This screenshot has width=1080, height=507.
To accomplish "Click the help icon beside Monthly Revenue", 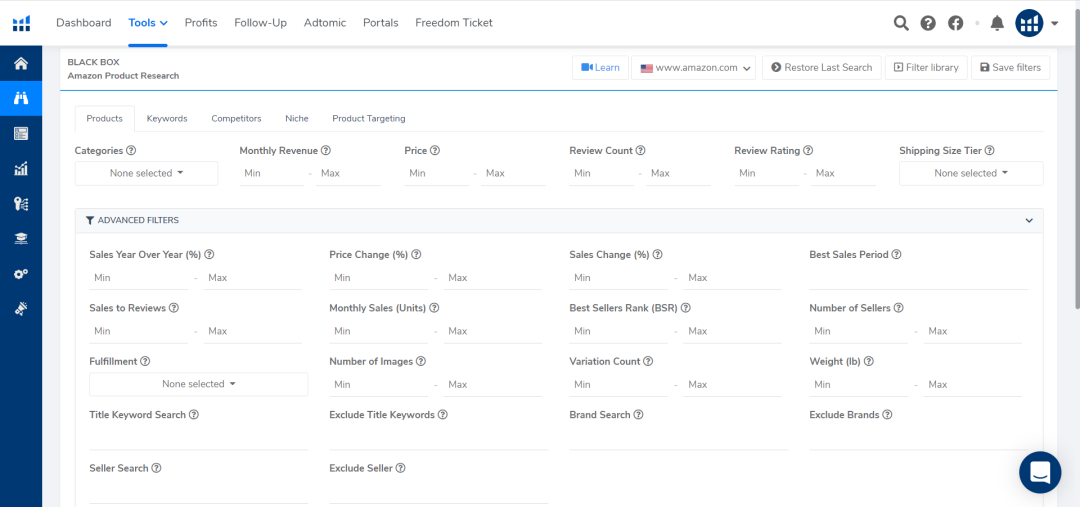I will pyautogui.click(x=326, y=151).
